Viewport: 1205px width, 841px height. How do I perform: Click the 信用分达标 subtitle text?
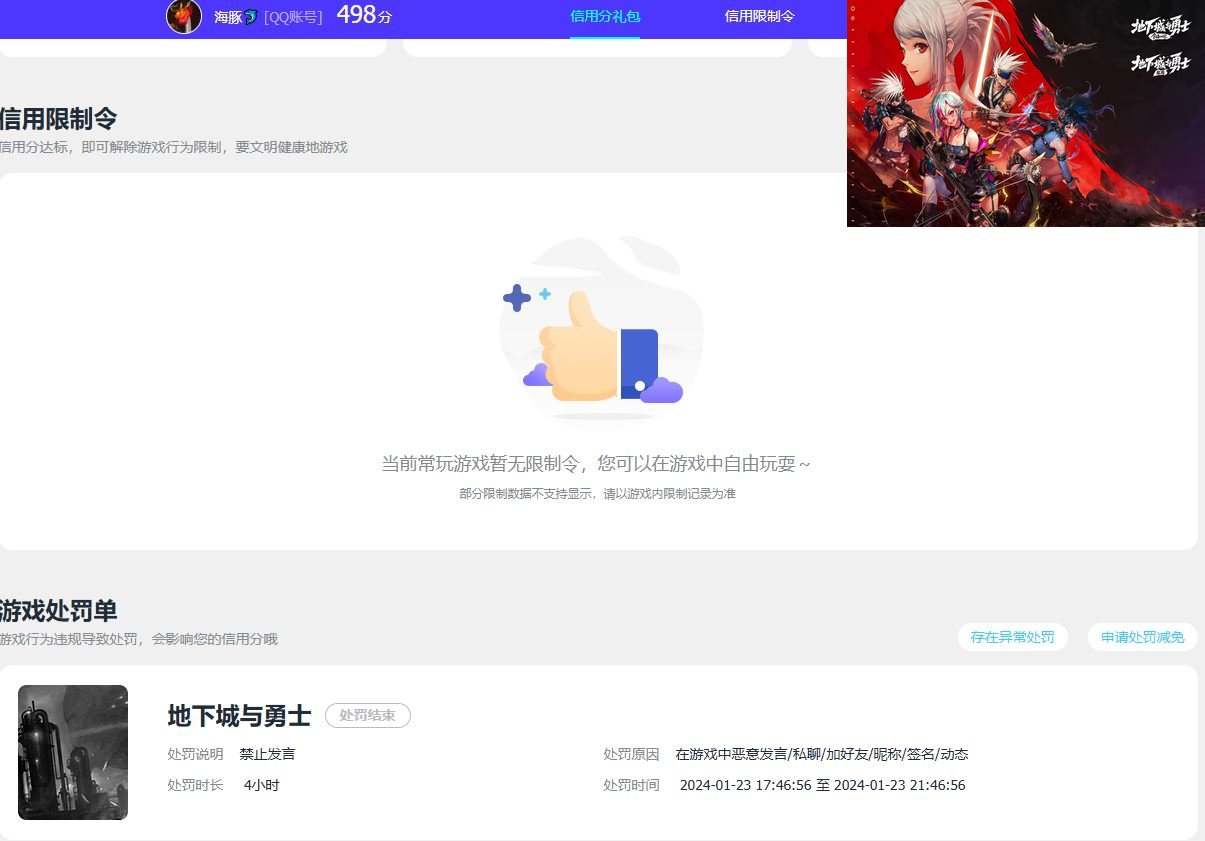click(174, 147)
